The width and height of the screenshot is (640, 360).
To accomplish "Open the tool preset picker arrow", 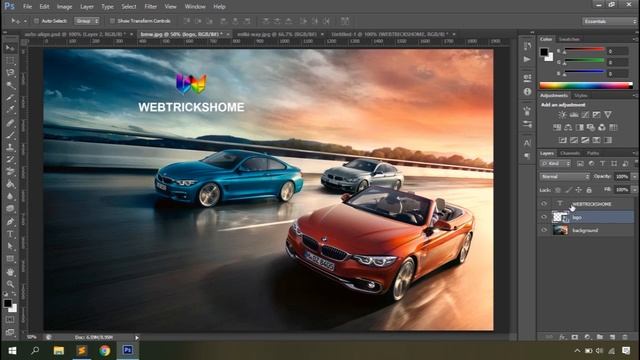I will click(x=25, y=21).
